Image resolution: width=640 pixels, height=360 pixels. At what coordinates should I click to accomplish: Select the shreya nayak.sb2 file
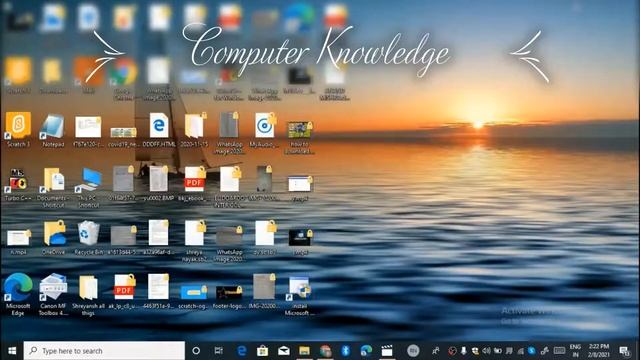tap(194, 240)
